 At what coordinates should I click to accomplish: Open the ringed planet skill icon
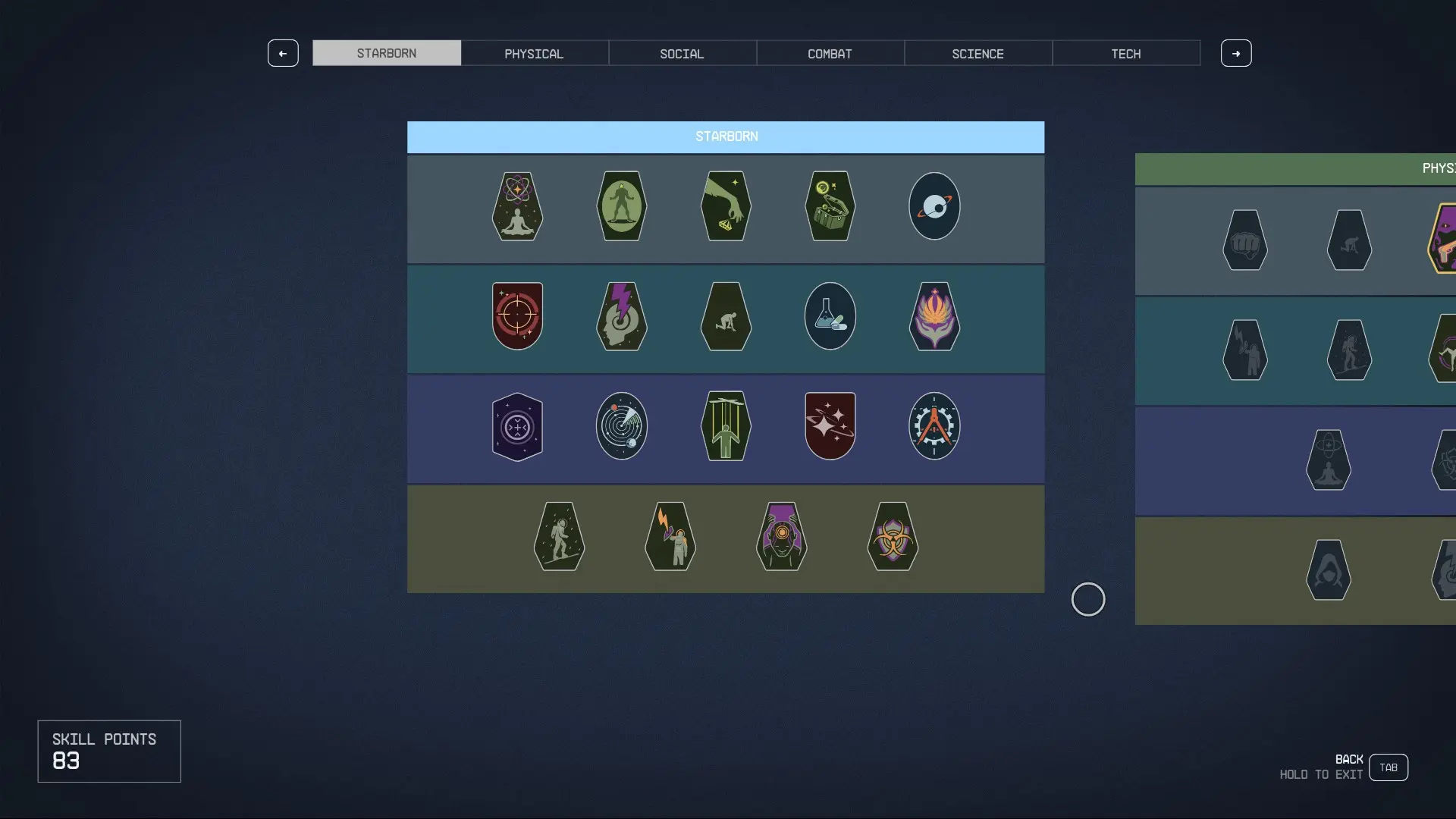pyautogui.click(x=934, y=206)
